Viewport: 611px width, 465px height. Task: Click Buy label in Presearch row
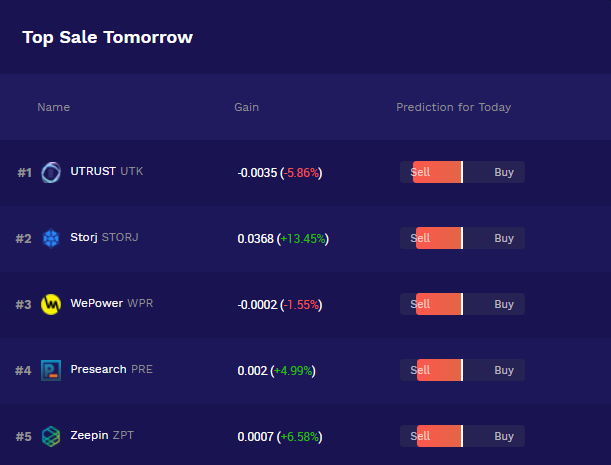tap(504, 370)
